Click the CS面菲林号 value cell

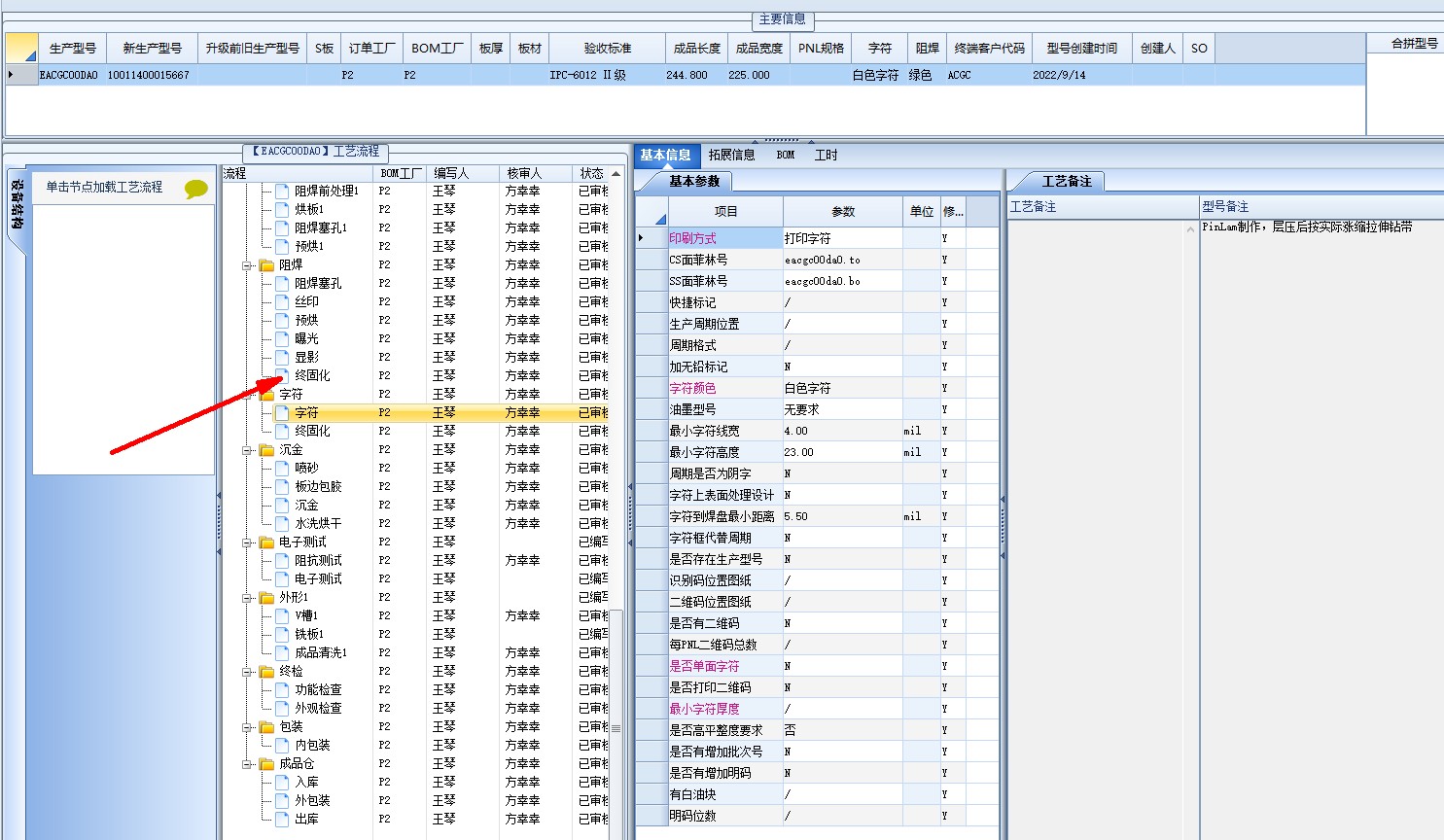click(x=842, y=260)
